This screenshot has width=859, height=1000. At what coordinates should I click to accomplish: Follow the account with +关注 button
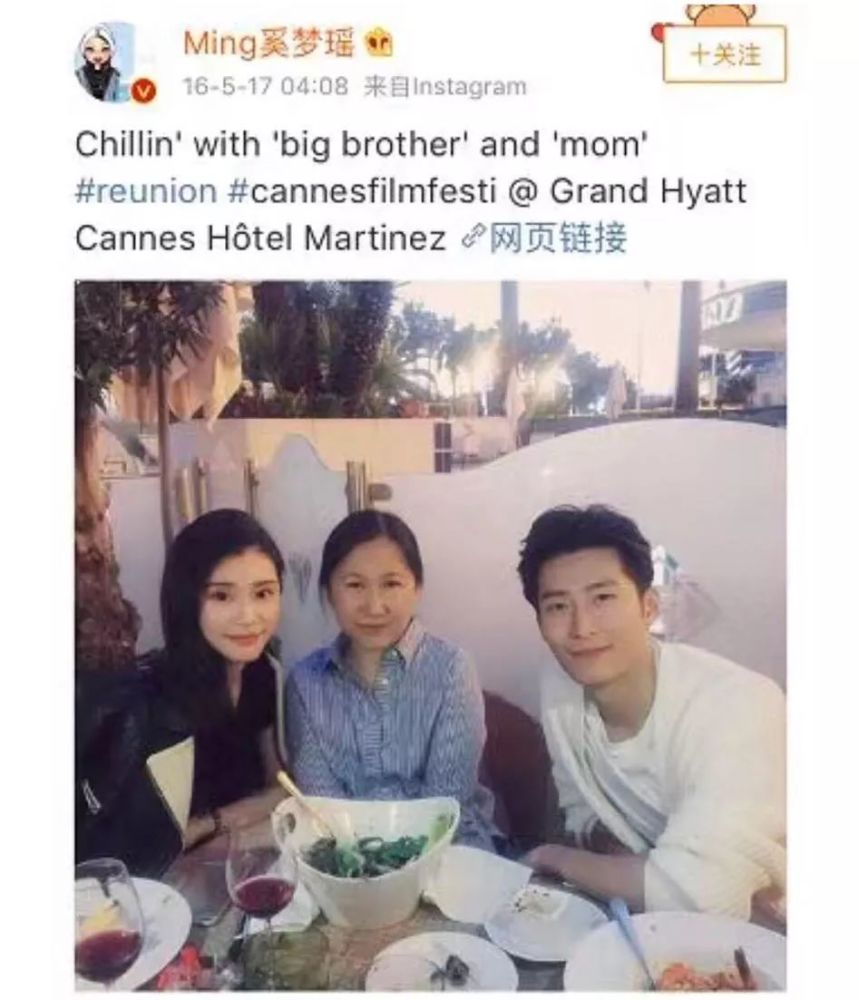[x=725, y=54]
